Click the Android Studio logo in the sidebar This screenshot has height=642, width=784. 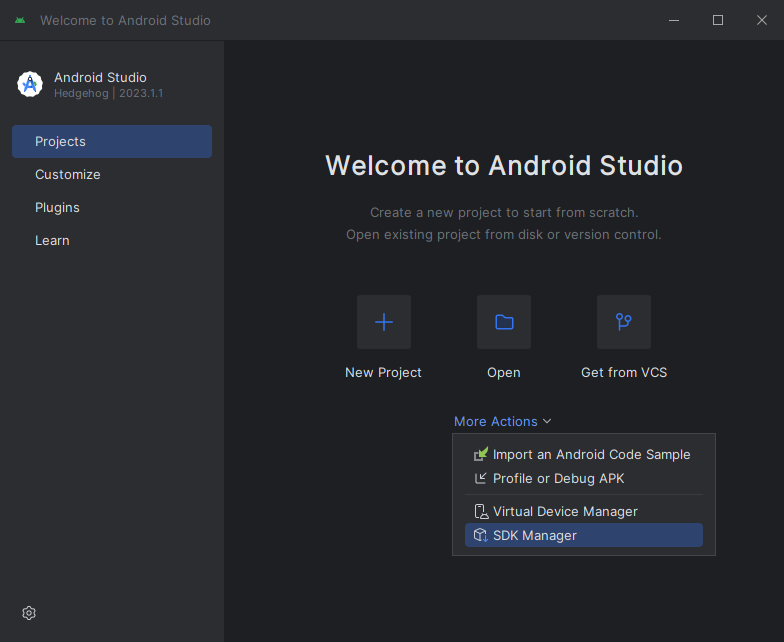point(30,84)
